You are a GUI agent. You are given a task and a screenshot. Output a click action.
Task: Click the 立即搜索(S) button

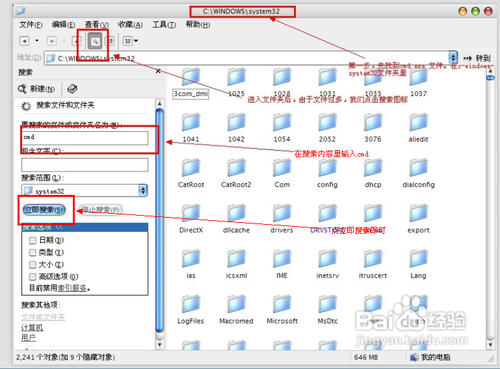44,210
